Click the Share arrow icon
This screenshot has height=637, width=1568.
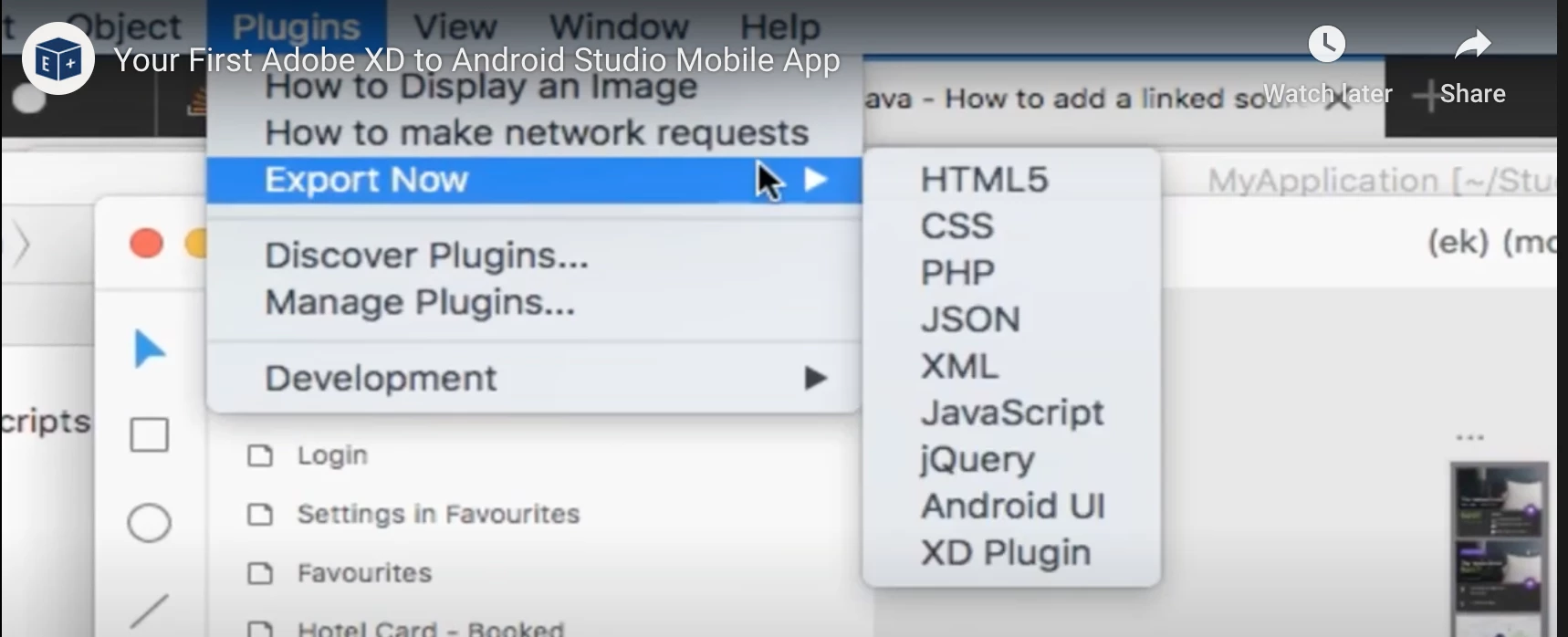[1472, 44]
